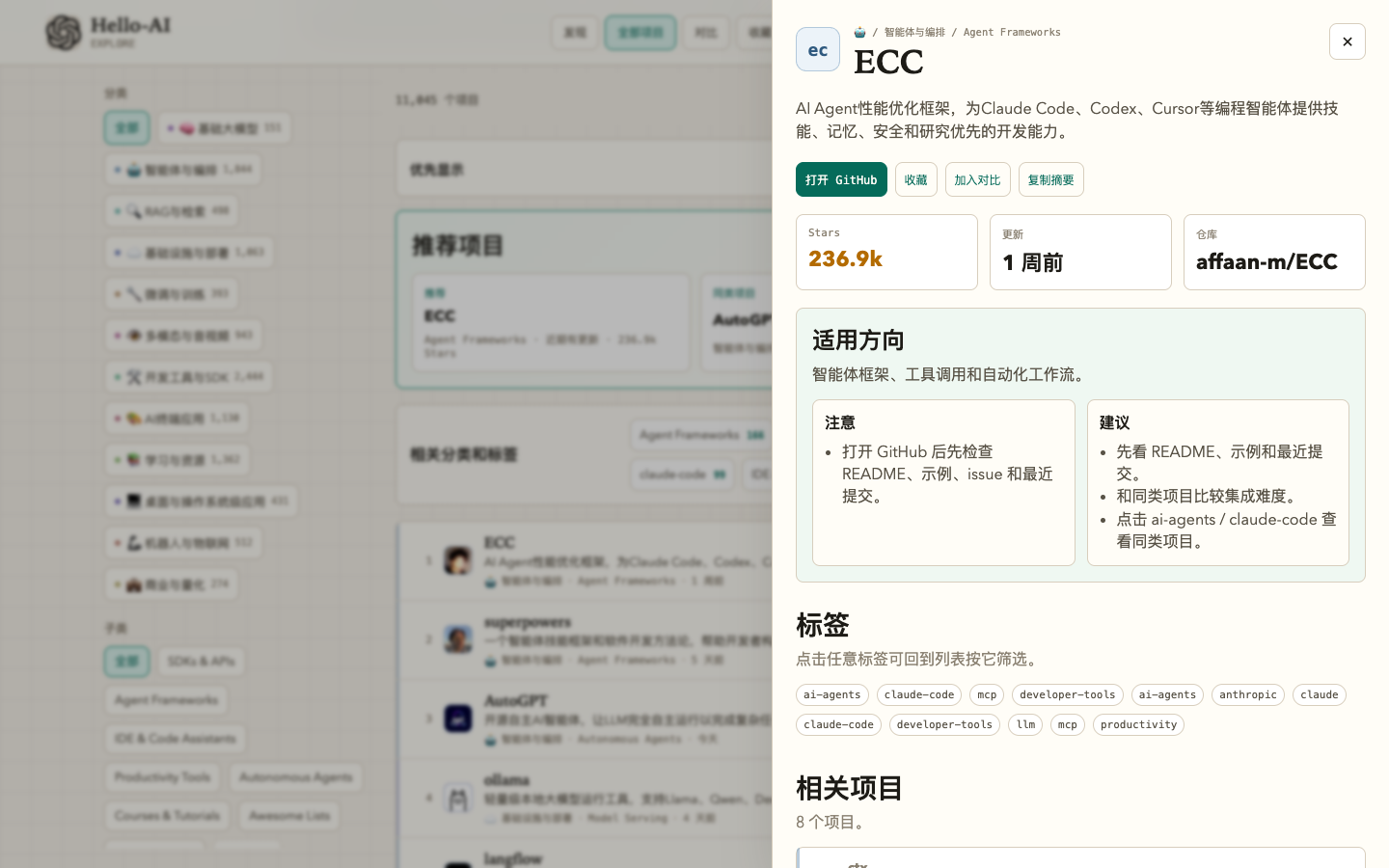This screenshot has width=1389, height=868.
Task: Open the Agent Frameworks breadcrumb link
Action: 1012,32
